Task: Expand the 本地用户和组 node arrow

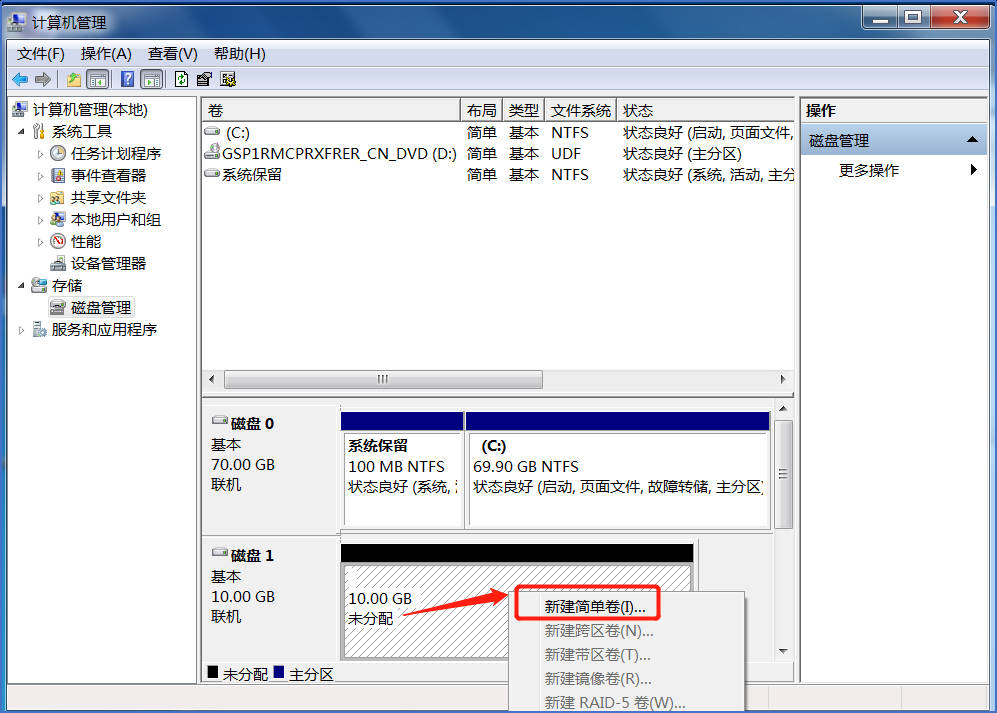Action: (39, 220)
